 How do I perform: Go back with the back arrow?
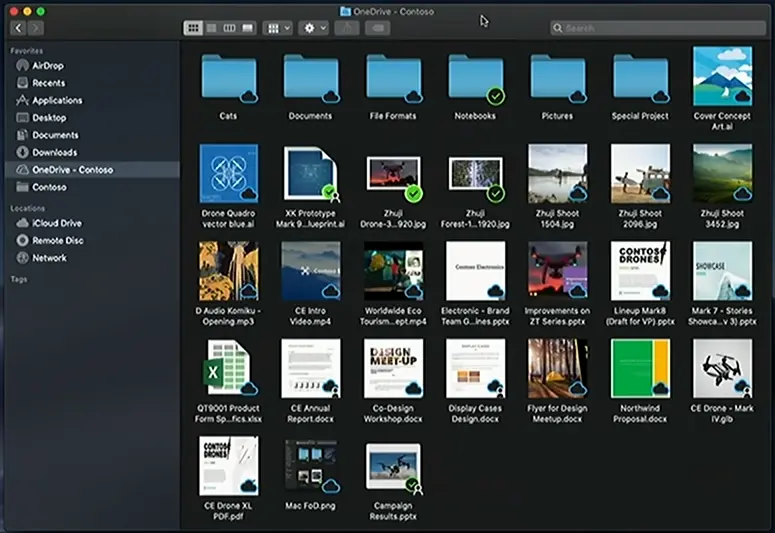[x=19, y=28]
